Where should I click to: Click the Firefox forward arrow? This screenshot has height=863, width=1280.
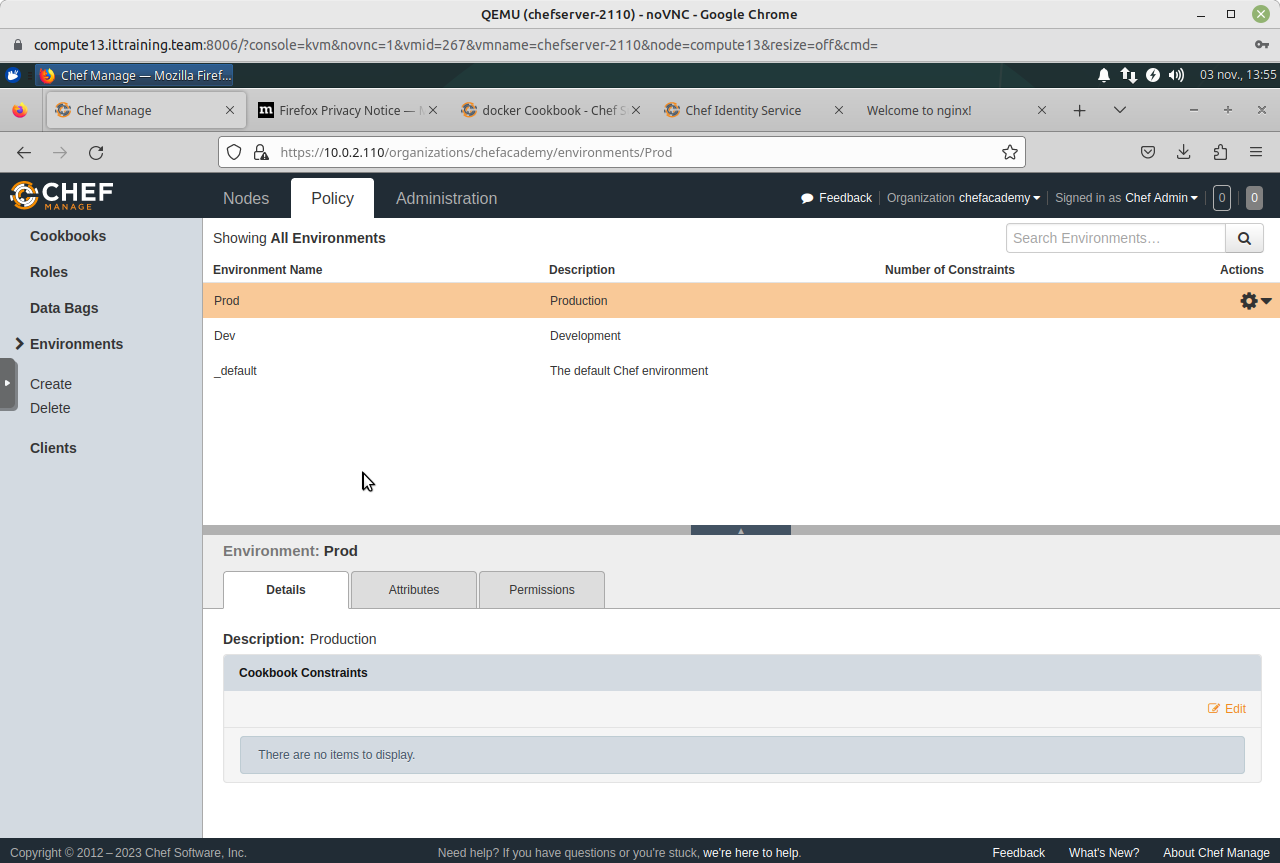point(60,152)
